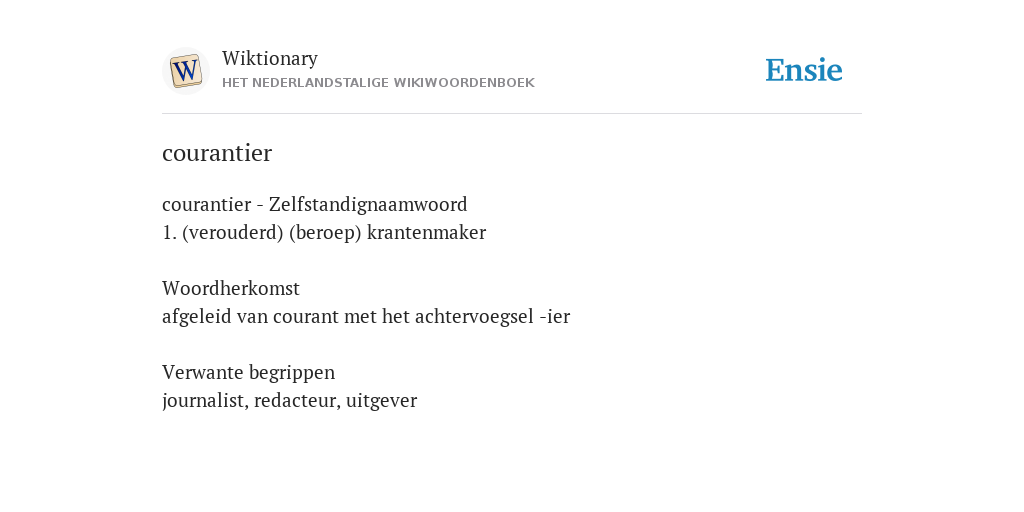Select the 'Het Nederlandstalige Wikiwoordenboek' subtitle

(378, 83)
